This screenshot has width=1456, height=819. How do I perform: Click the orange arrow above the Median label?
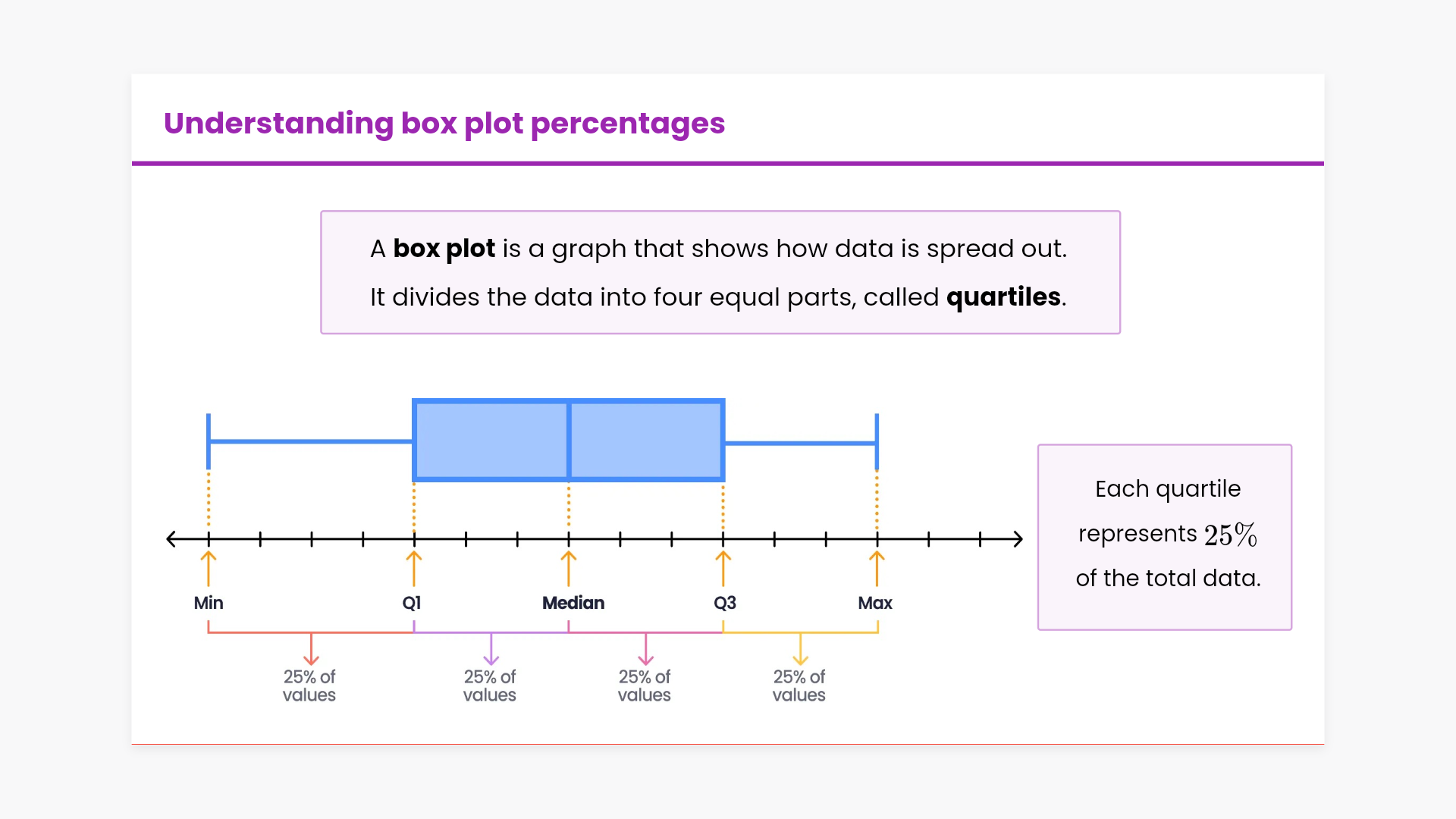pos(569,568)
